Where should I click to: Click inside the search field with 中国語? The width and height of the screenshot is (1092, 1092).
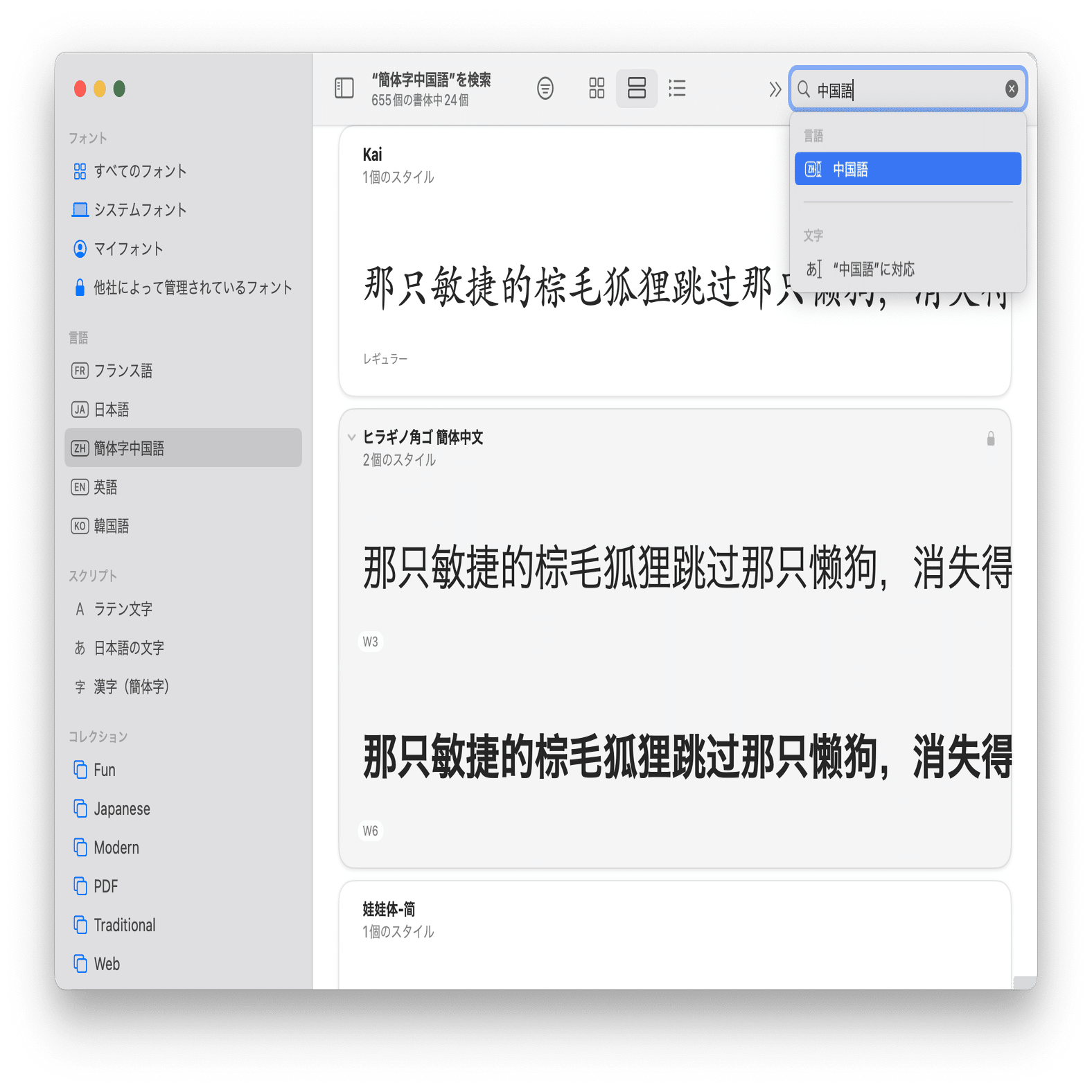908,89
